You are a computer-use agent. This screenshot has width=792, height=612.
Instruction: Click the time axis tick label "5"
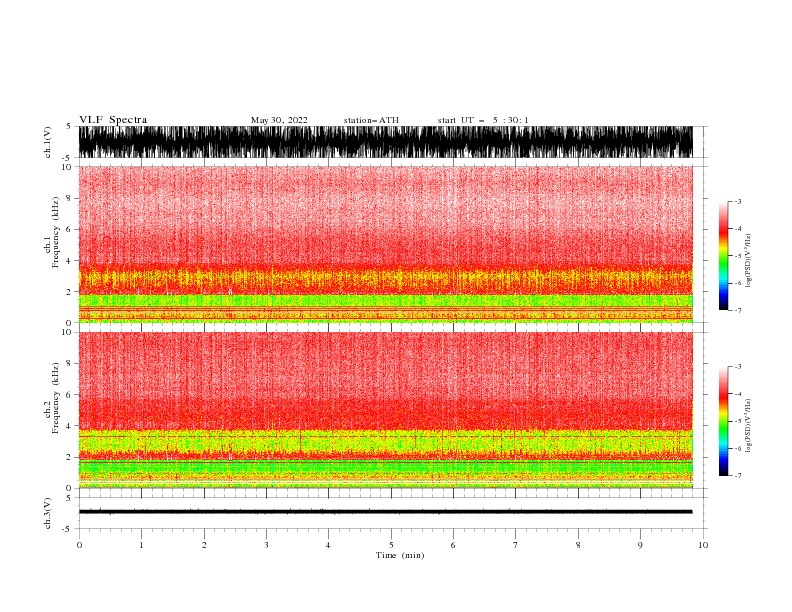(x=391, y=545)
